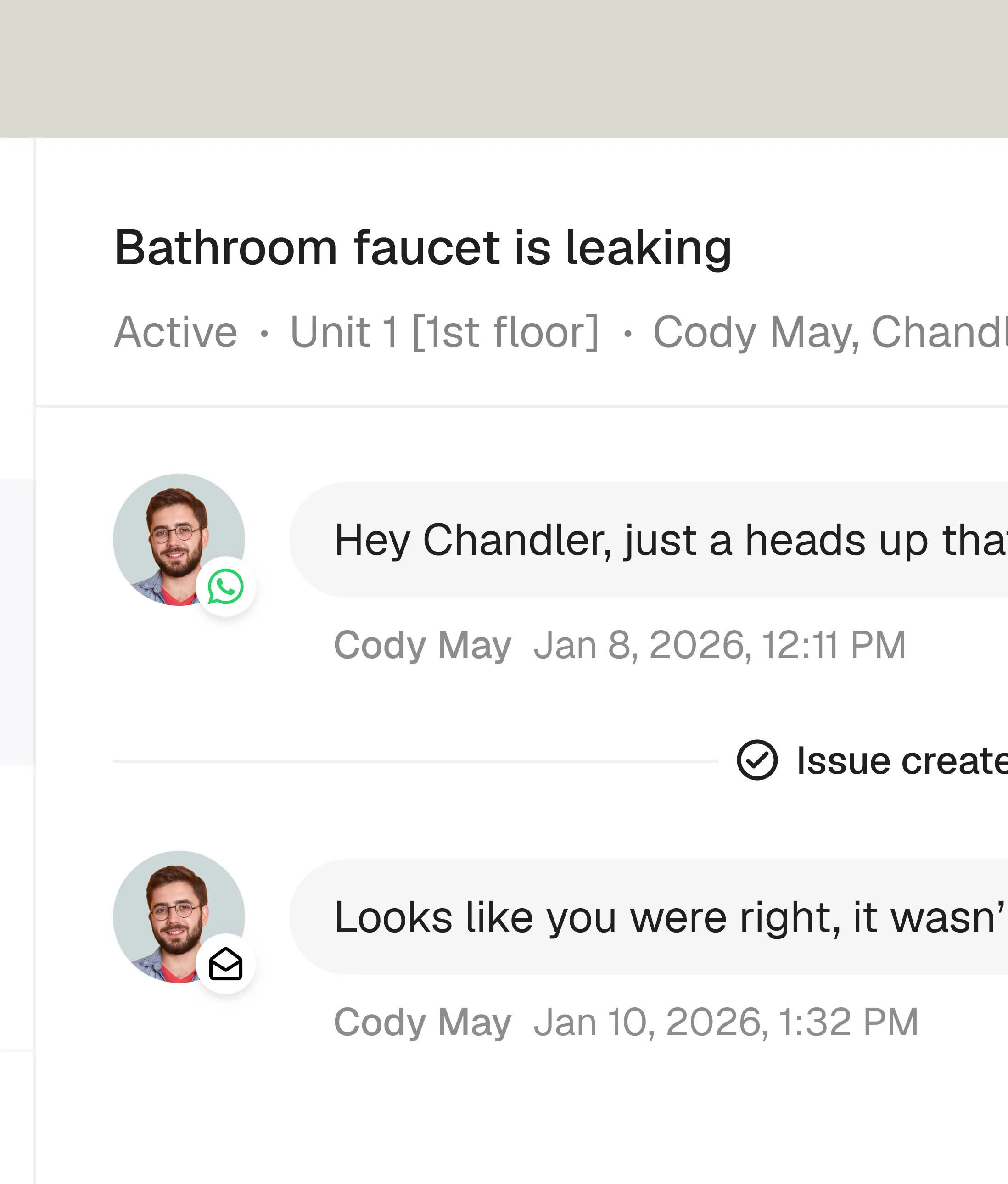Click the Jan 8, 2026, 12:11 PM timestamp
This screenshot has height=1184, width=1008.
point(719,645)
